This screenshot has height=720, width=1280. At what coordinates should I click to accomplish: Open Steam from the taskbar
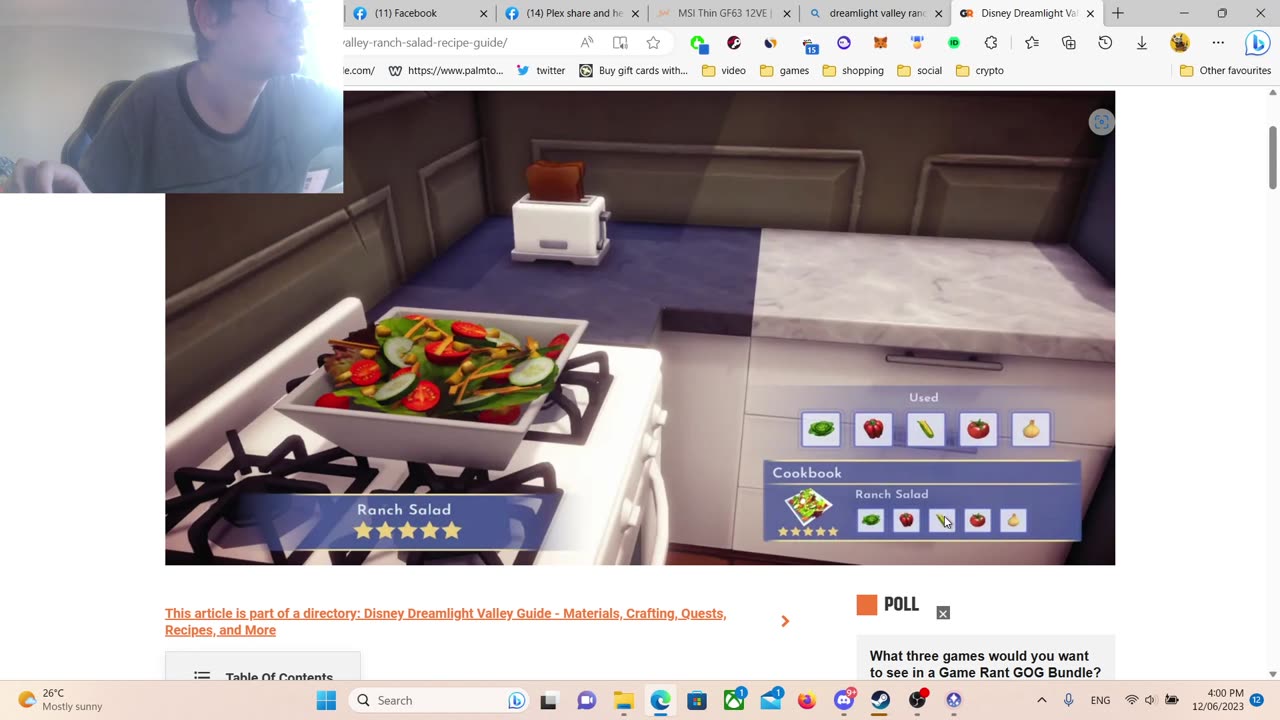[880, 700]
